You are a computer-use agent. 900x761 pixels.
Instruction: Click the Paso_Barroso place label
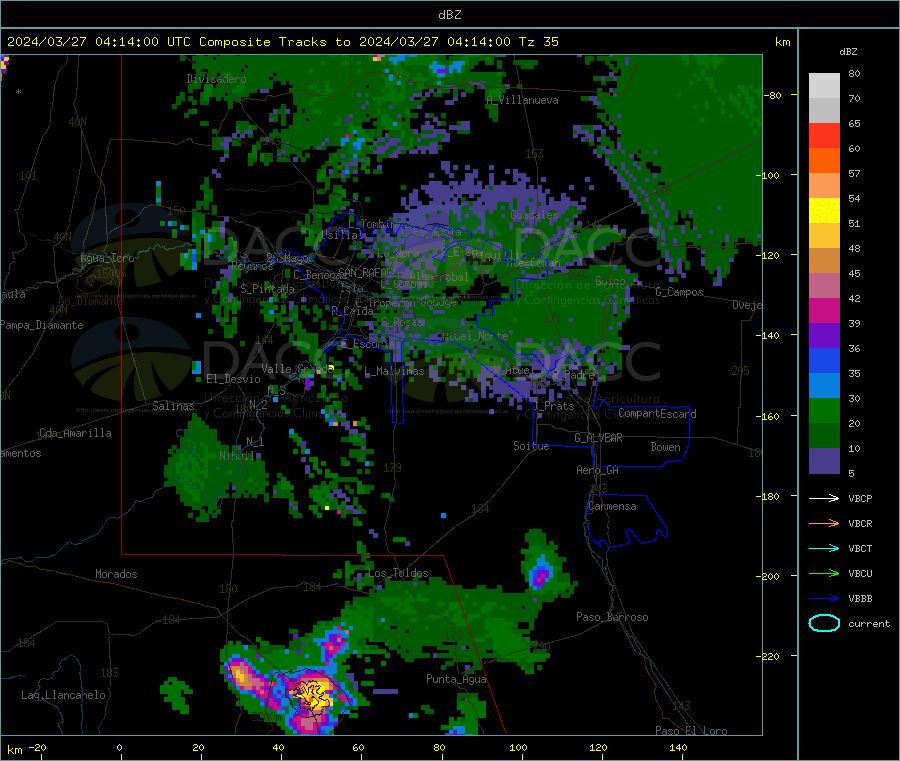(x=612, y=617)
